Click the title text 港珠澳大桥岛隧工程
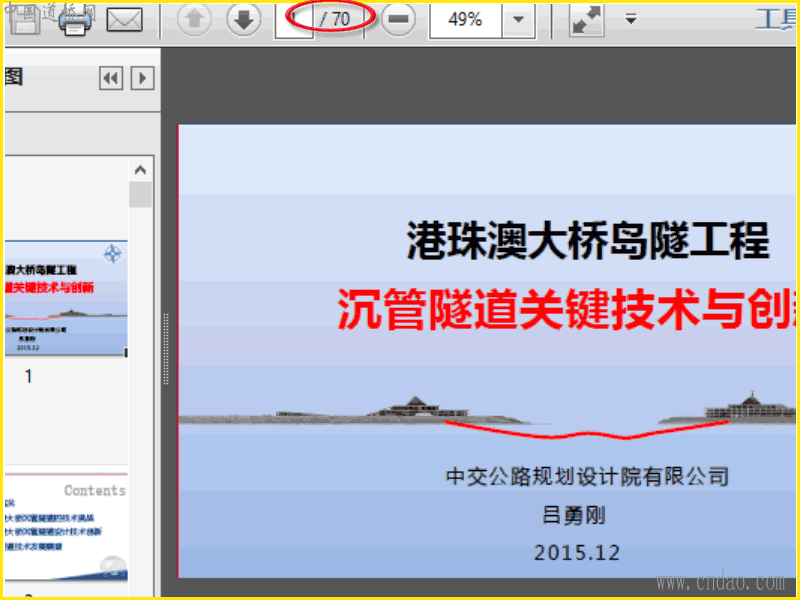Viewport: 800px width, 600px height. coord(588,240)
